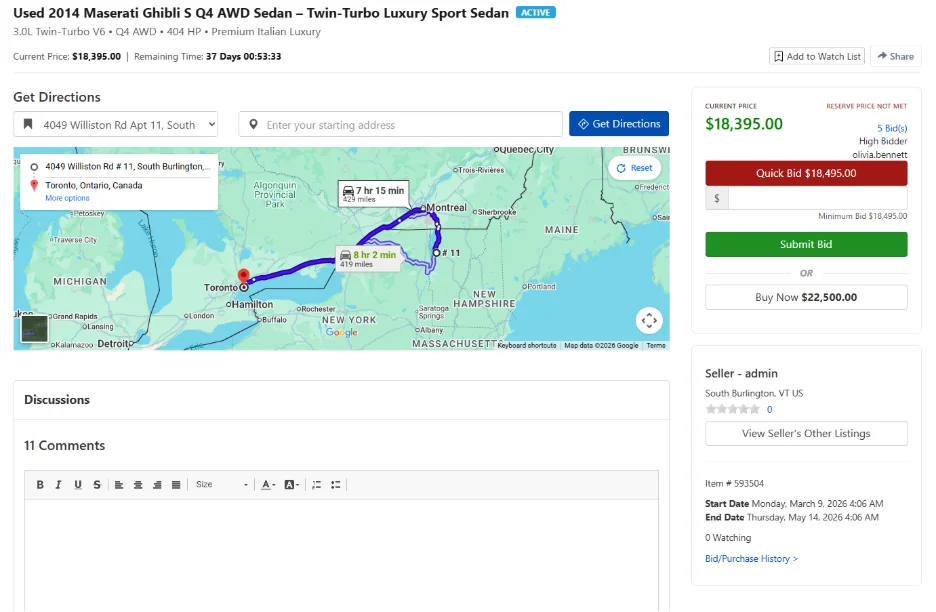This screenshot has height=612, width=936.
Task: Toggle bold formatting in comment editor
Action: [40, 485]
